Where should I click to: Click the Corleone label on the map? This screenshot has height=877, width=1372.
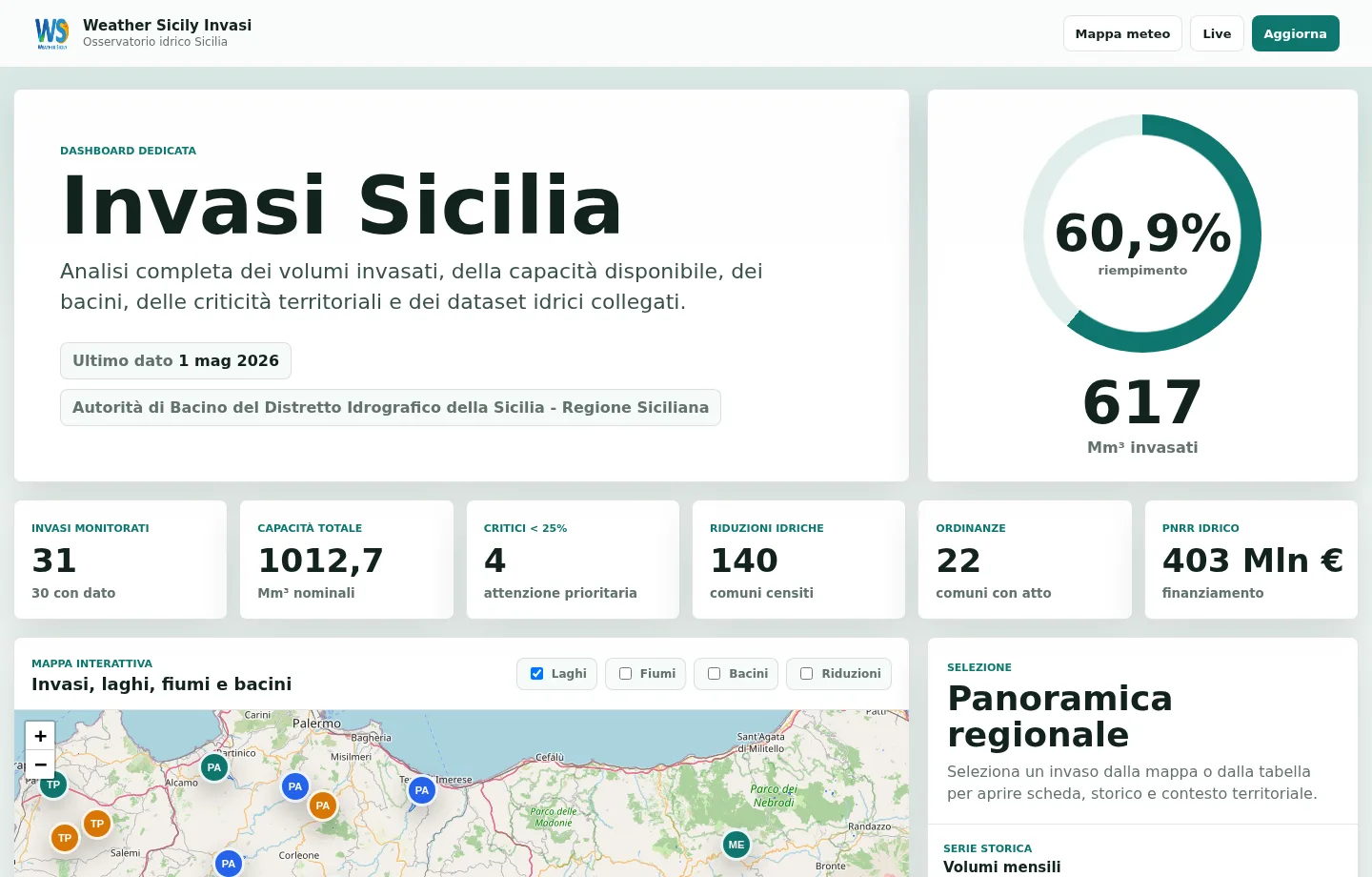[299, 855]
